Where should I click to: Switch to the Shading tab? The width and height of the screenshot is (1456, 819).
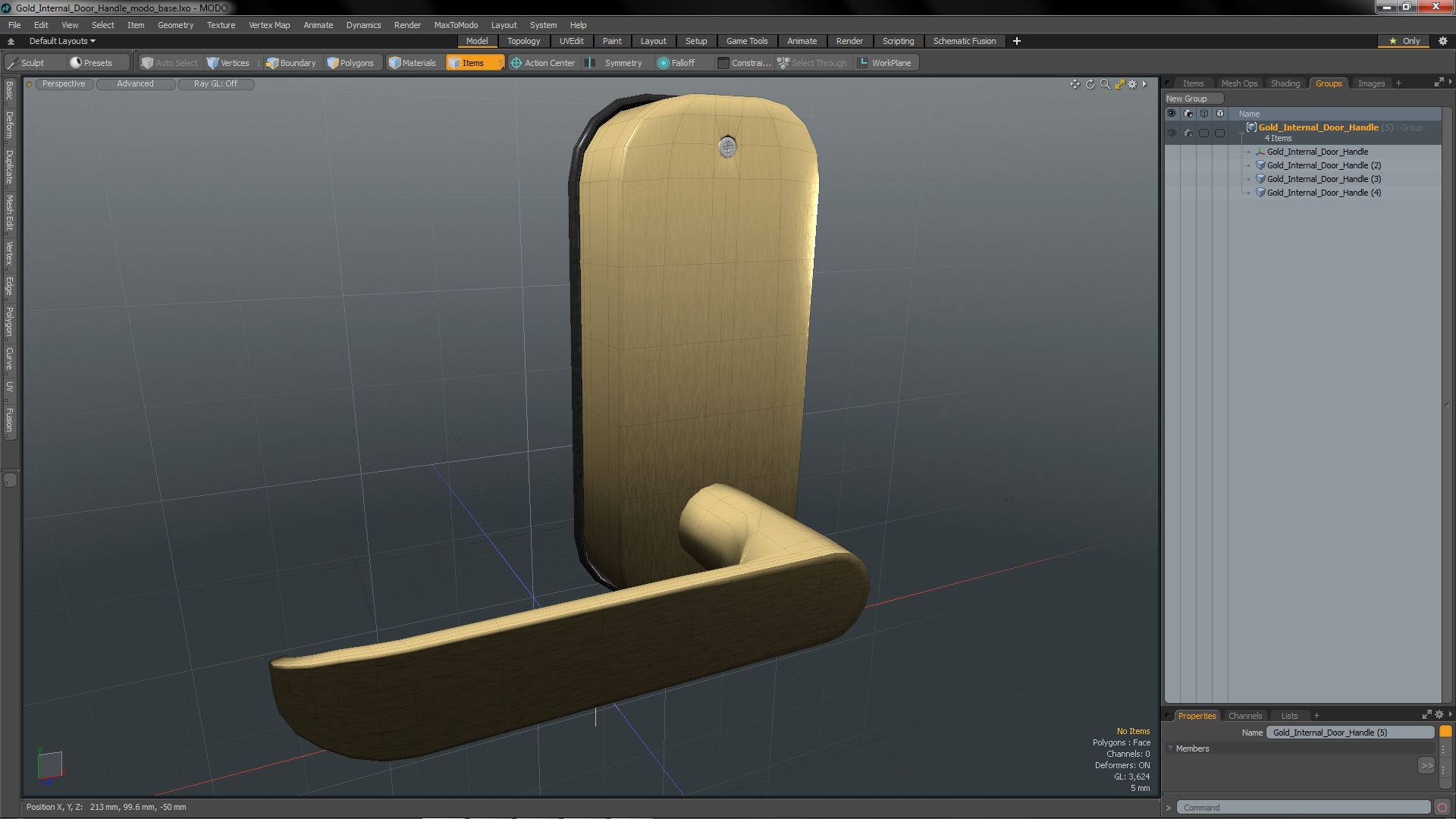[1285, 83]
